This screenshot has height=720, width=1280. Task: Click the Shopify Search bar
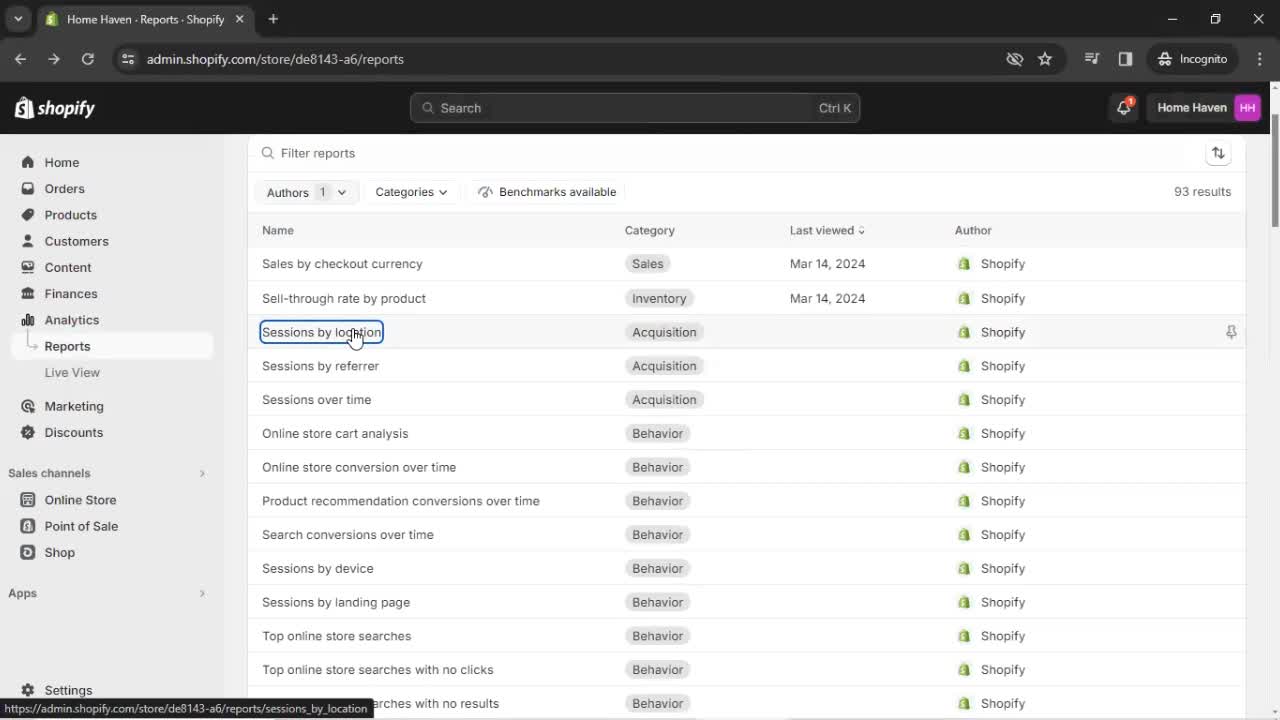tap(635, 108)
